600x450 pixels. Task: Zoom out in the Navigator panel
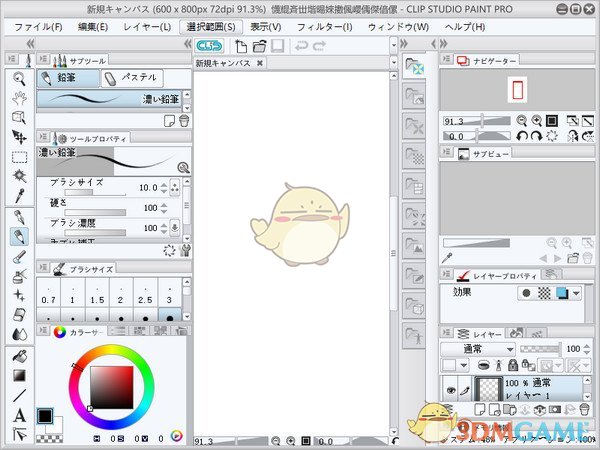(521, 121)
